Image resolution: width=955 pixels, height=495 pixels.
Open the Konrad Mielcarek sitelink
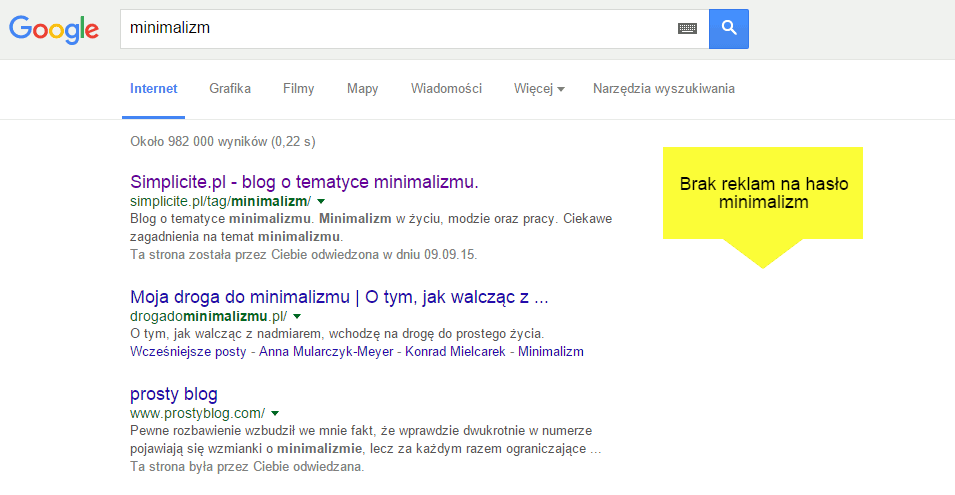point(455,352)
